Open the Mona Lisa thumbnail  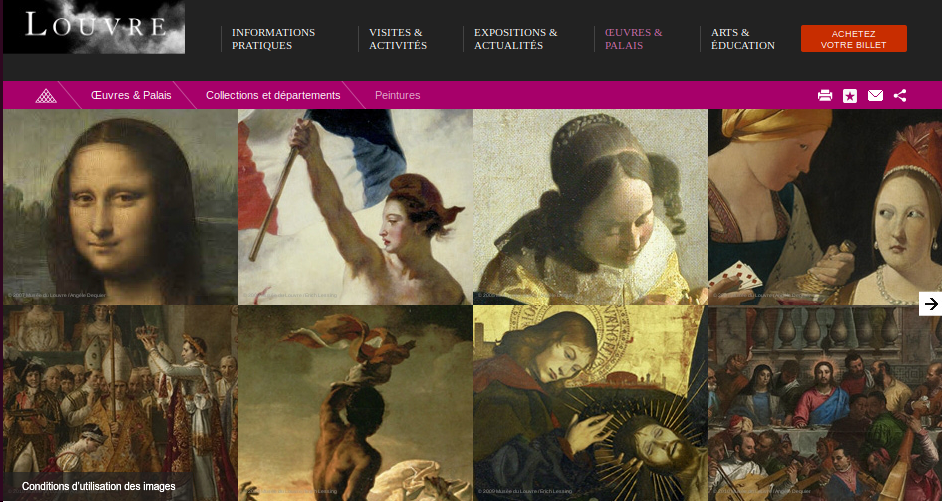point(120,207)
